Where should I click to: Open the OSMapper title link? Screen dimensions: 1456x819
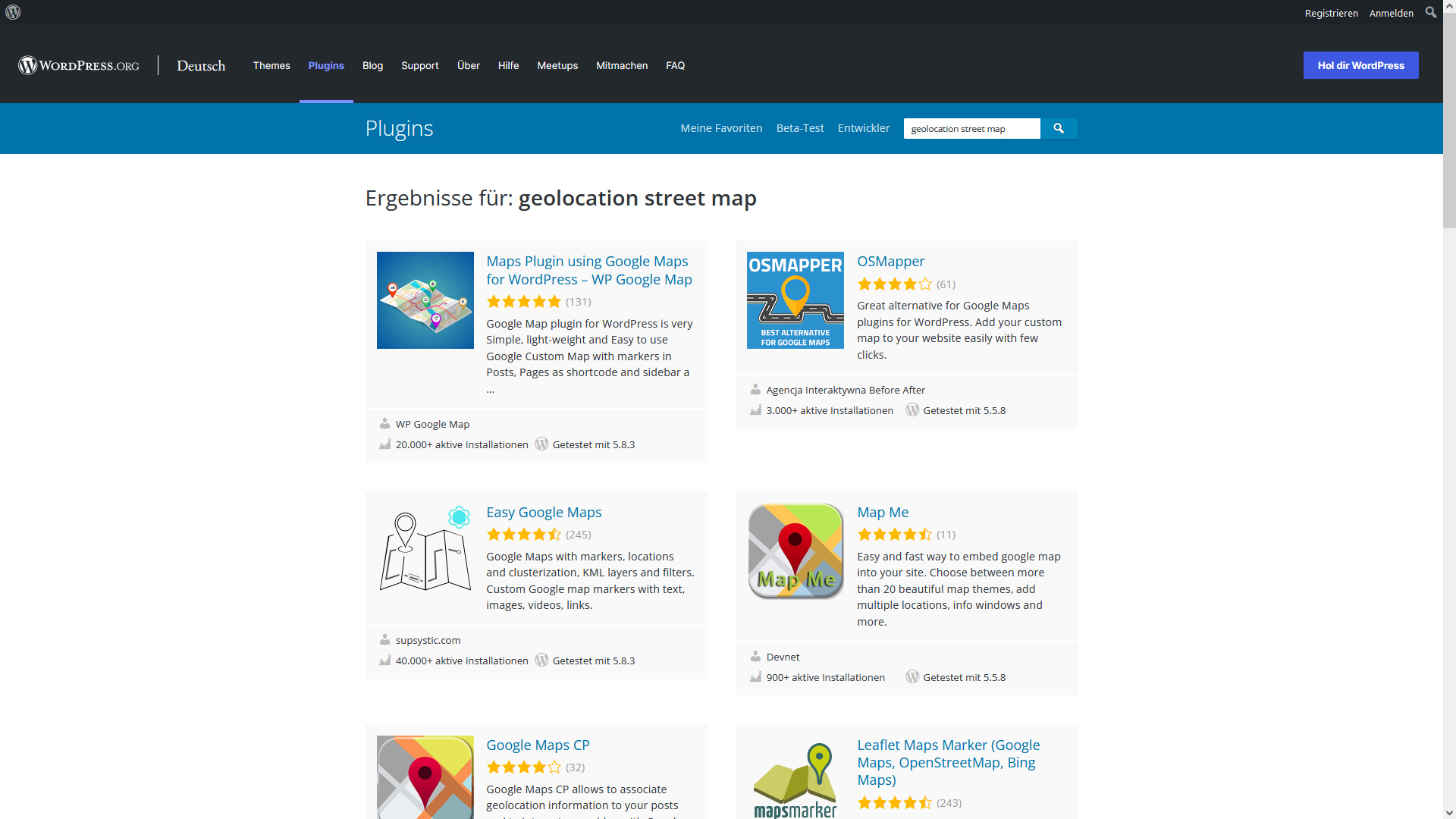890,261
